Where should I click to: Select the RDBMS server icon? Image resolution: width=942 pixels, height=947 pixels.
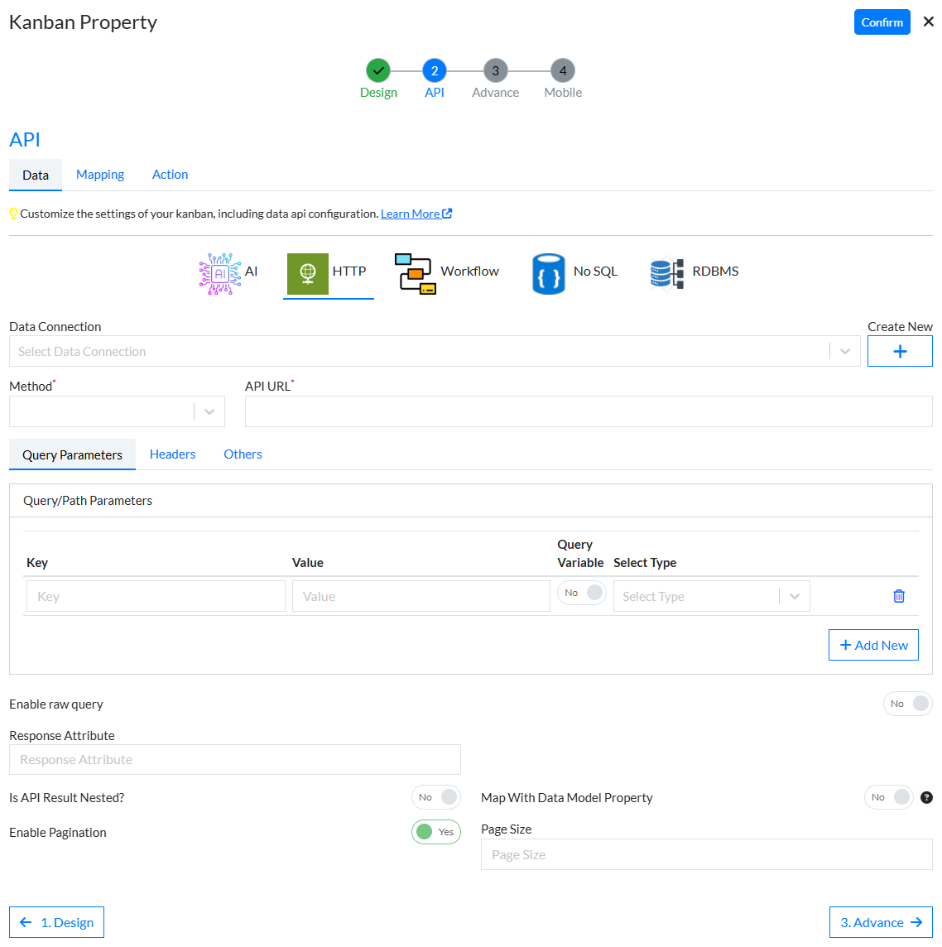click(x=667, y=274)
